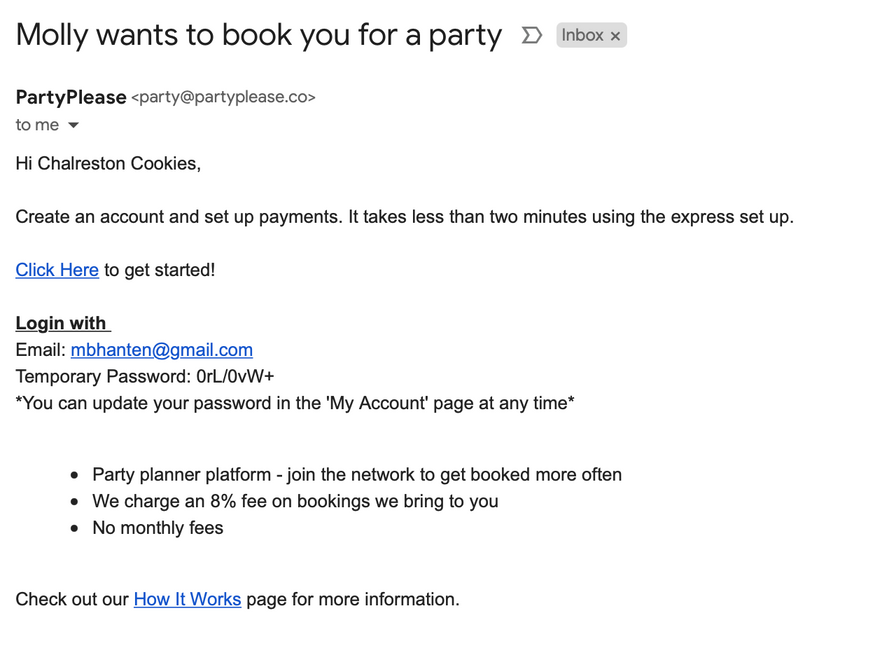Click the 'No monthly fees' bullet
This screenshot has width=896, height=646.
(158, 528)
